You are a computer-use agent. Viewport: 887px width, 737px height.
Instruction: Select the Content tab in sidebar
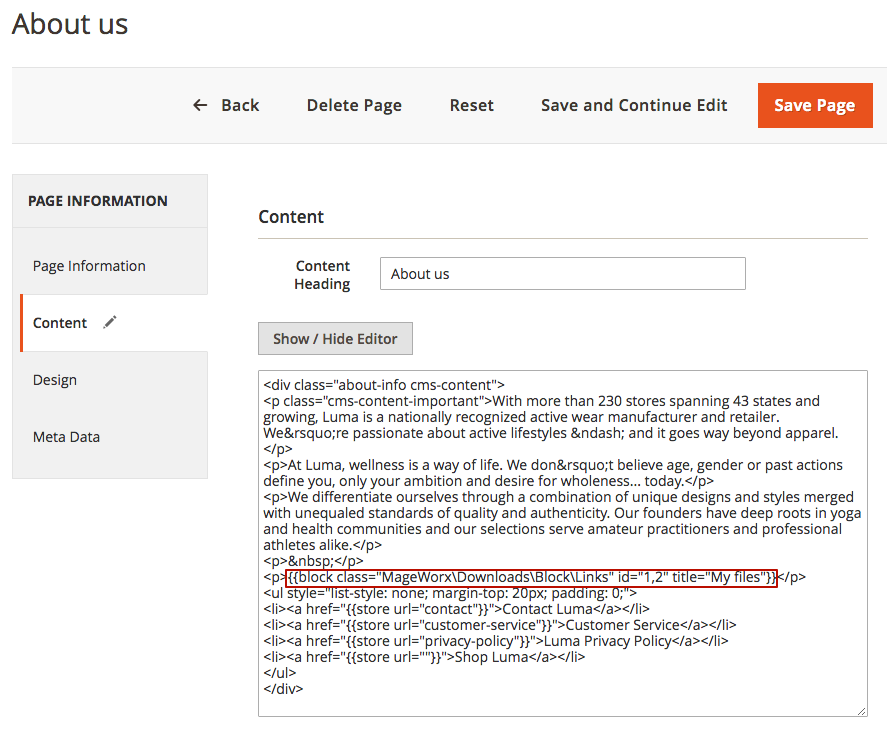pos(114,323)
